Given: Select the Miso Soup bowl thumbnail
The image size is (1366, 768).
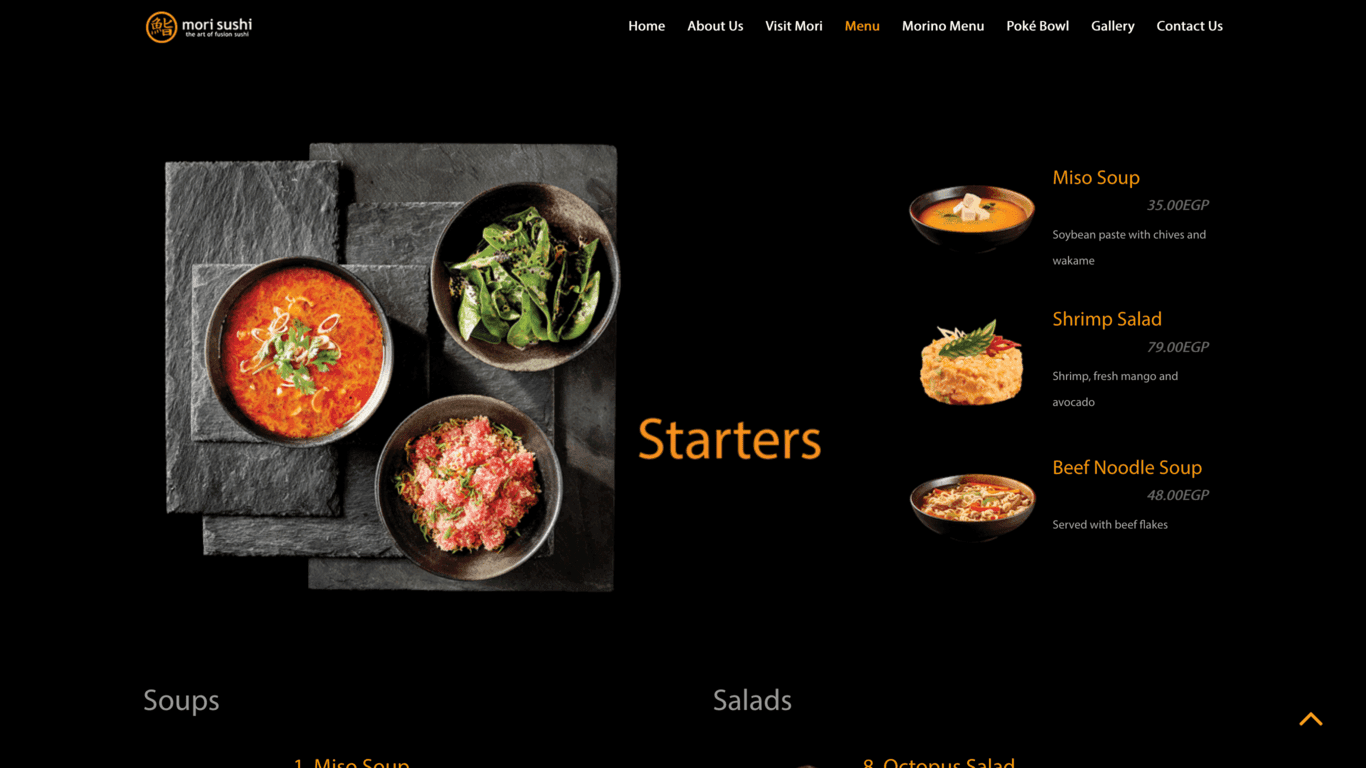Looking at the screenshot, I should pyautogui.click(x=972, y=216).
